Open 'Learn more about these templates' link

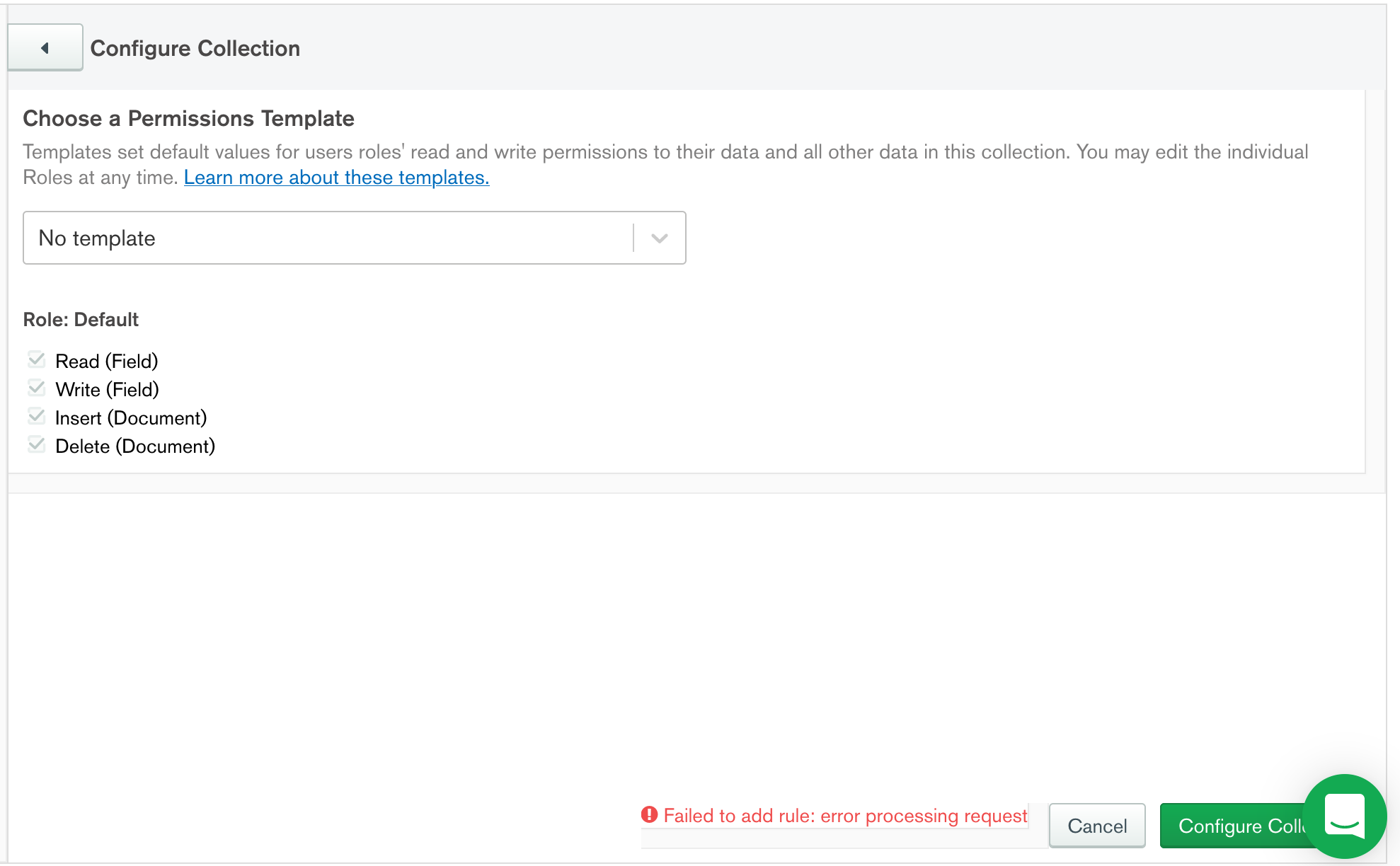pyautogui.click(x=336, y=178)
